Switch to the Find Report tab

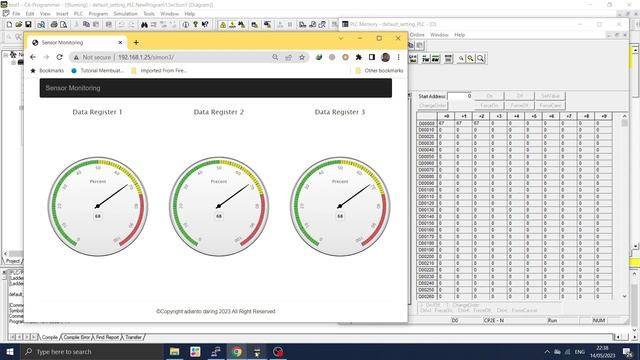(x=107, y=337)
